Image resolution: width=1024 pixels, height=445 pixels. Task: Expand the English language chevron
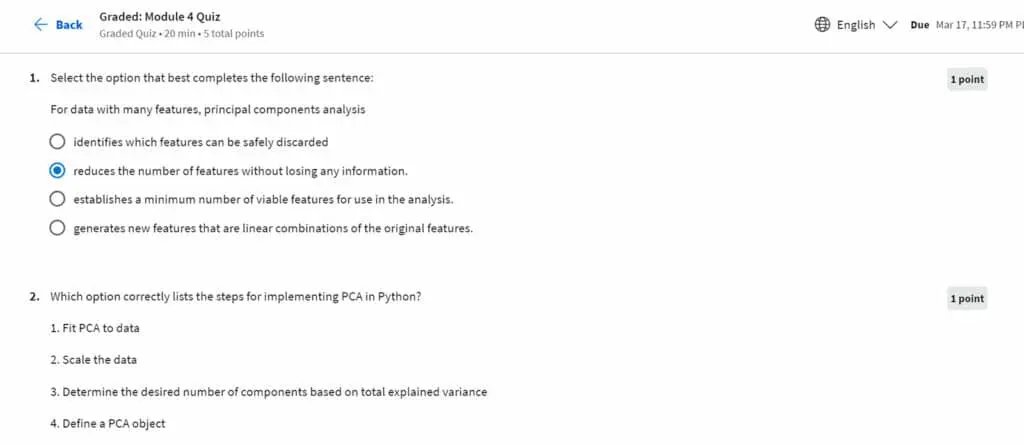889,25
